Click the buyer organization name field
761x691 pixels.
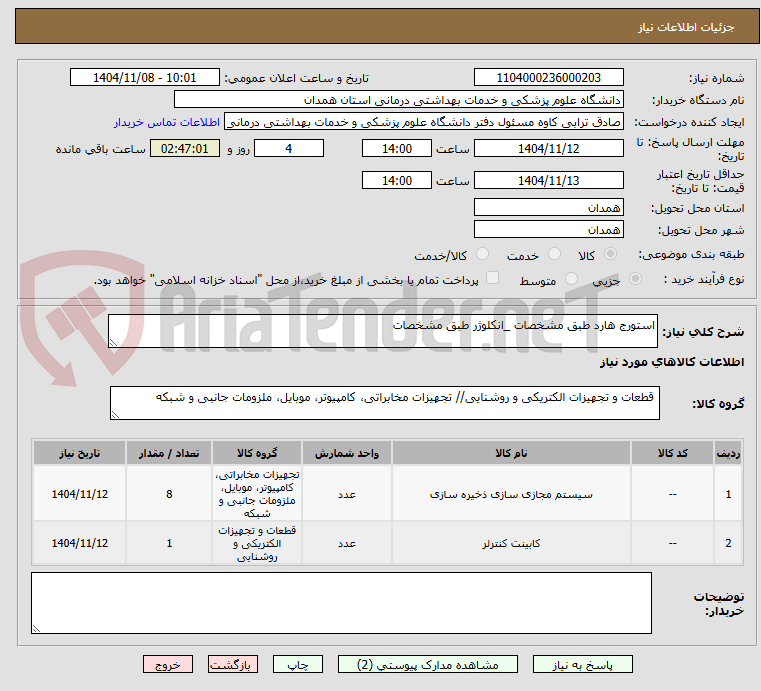coord(398,100)
